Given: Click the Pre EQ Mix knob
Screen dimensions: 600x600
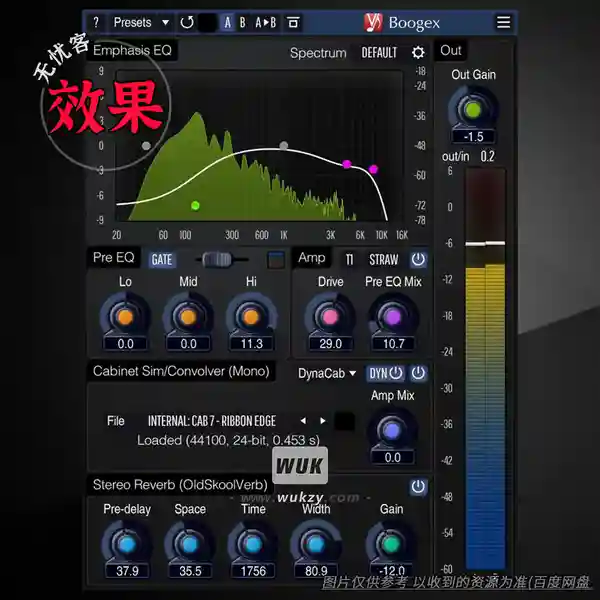Looking at the screenshot, I should tap(393, 317).
